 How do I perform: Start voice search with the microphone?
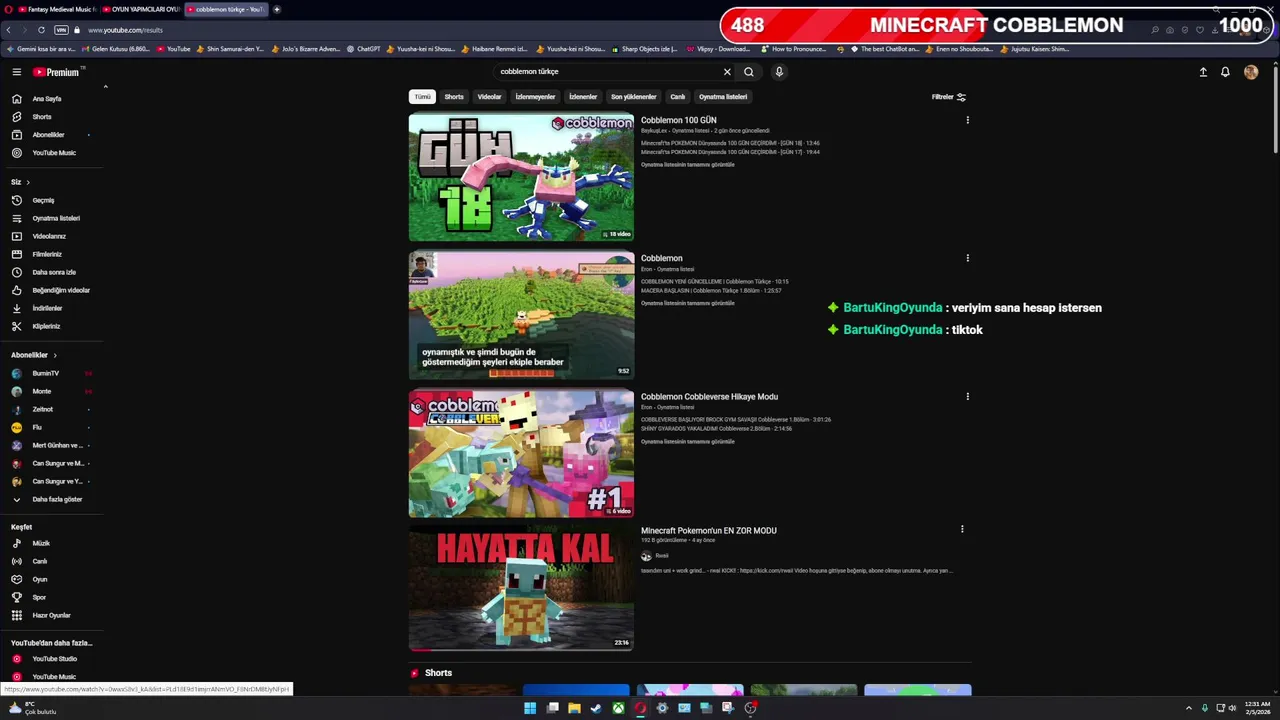(779, 72)
